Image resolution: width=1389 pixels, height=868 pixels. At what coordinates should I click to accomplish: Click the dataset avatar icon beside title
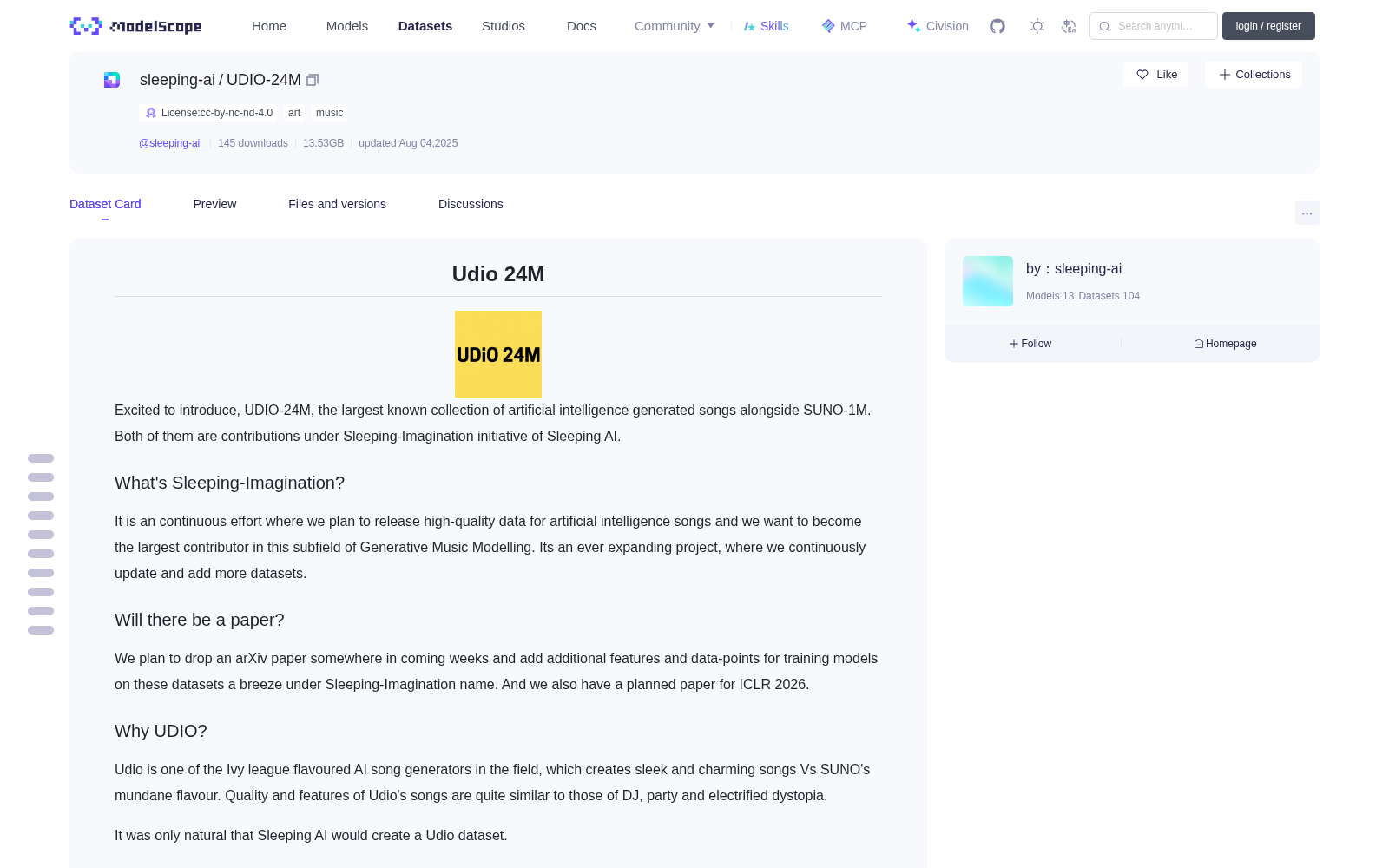point(112,80)
